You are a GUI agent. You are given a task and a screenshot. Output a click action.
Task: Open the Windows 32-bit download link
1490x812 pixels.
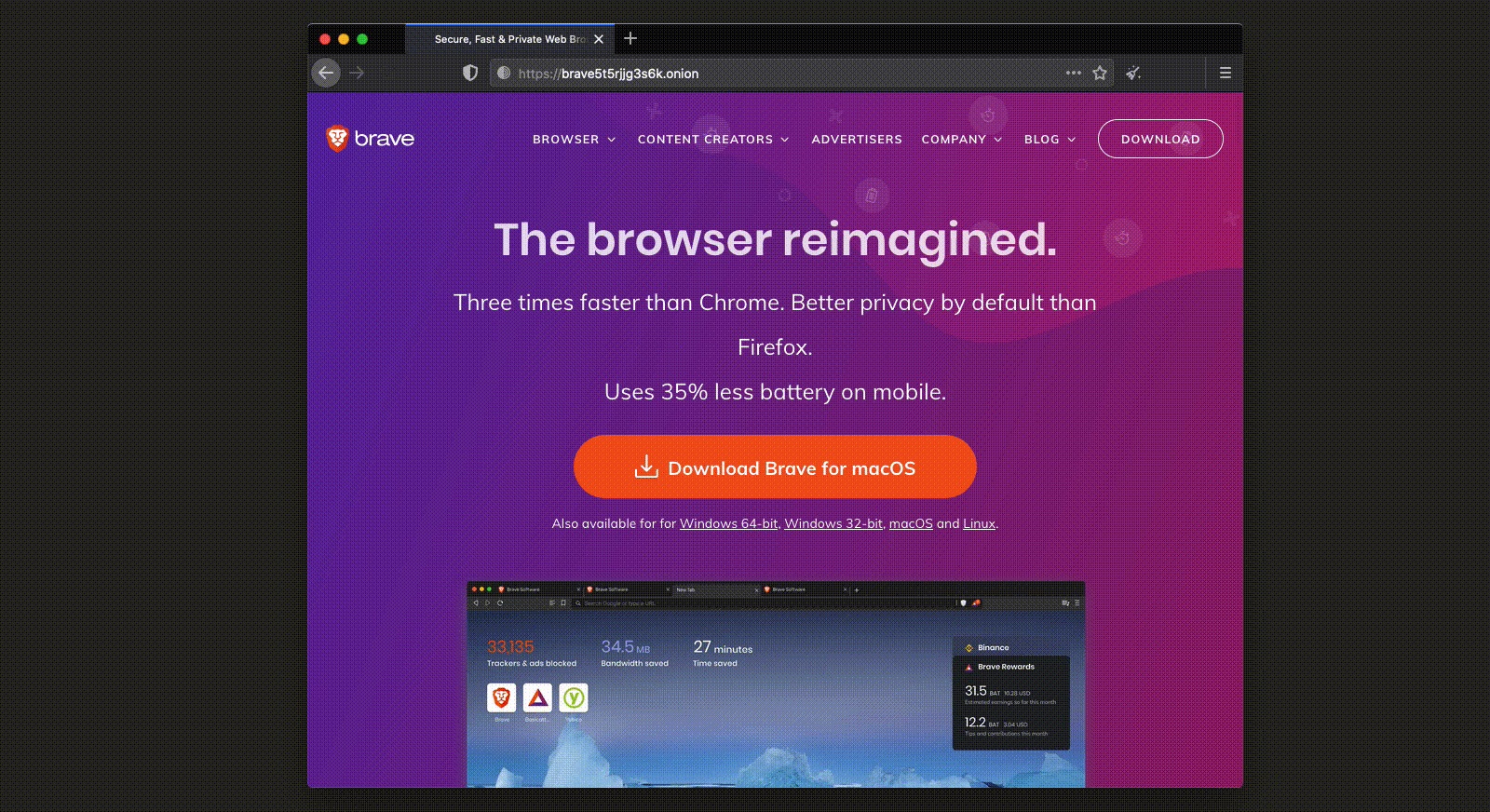(x=833, y=523)
